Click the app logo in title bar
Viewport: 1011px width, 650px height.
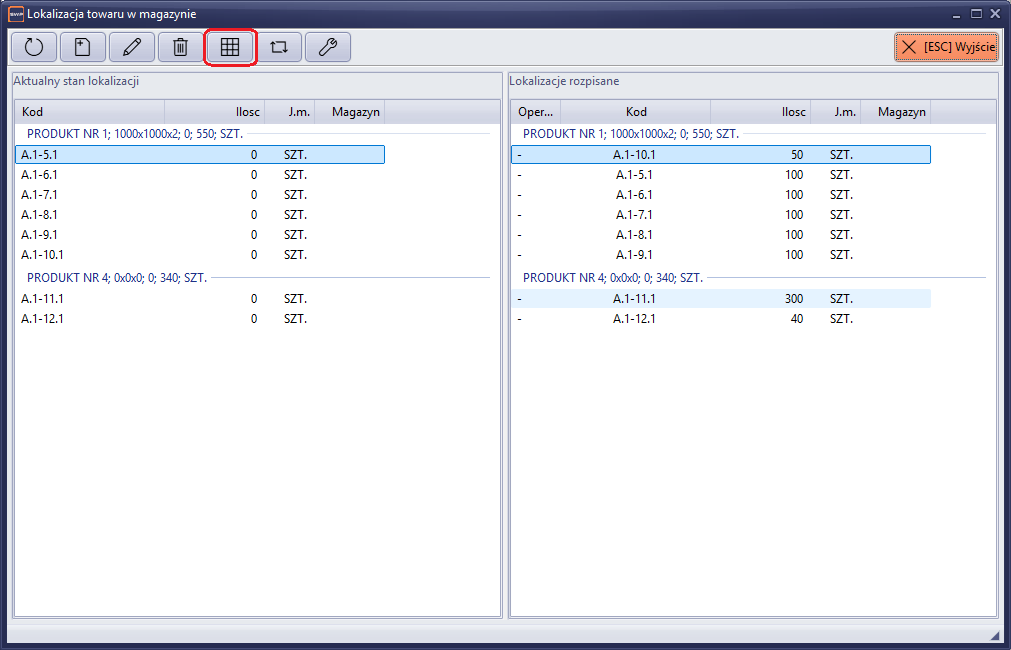tap(15, 14)
